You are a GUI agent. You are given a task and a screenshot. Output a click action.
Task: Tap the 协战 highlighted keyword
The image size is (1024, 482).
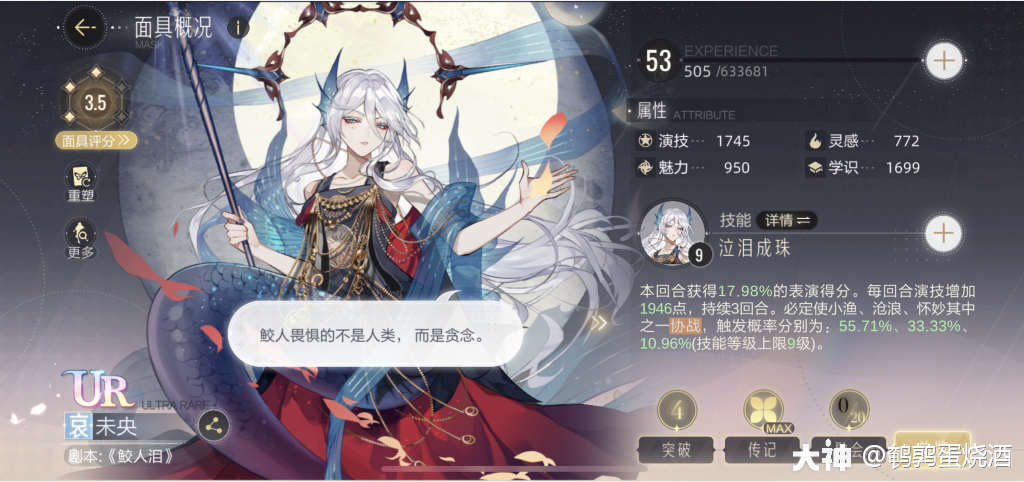pos(684,325)
